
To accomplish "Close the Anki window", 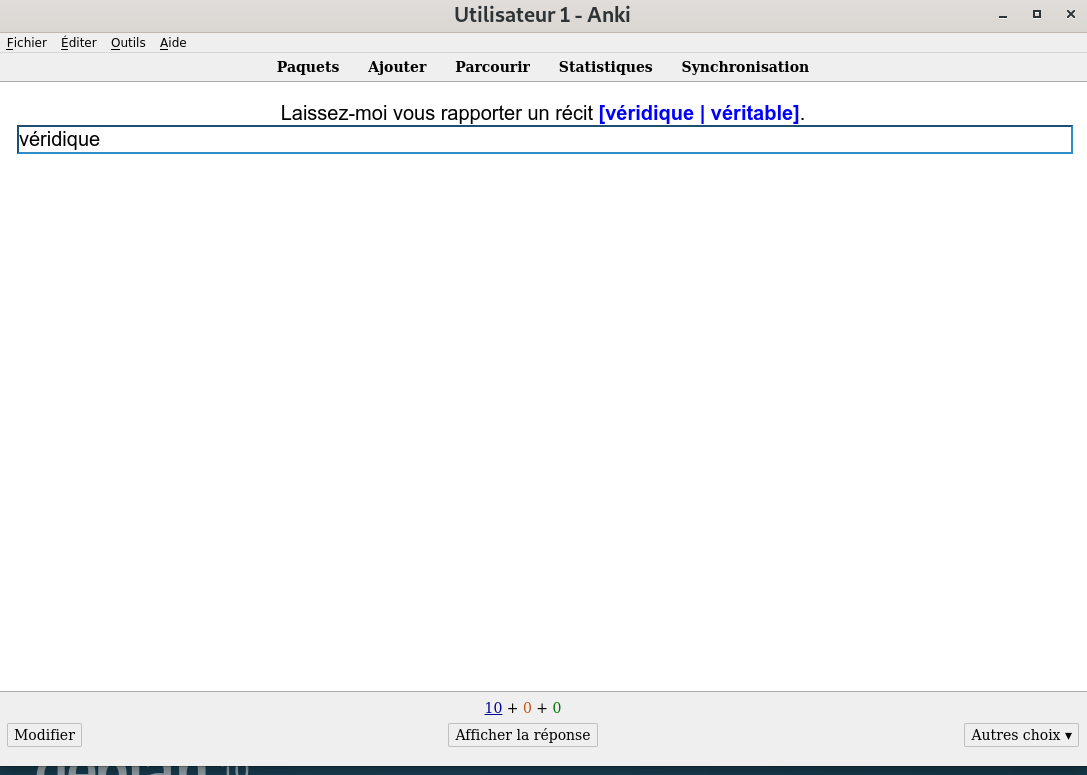I will [1070, 15].
